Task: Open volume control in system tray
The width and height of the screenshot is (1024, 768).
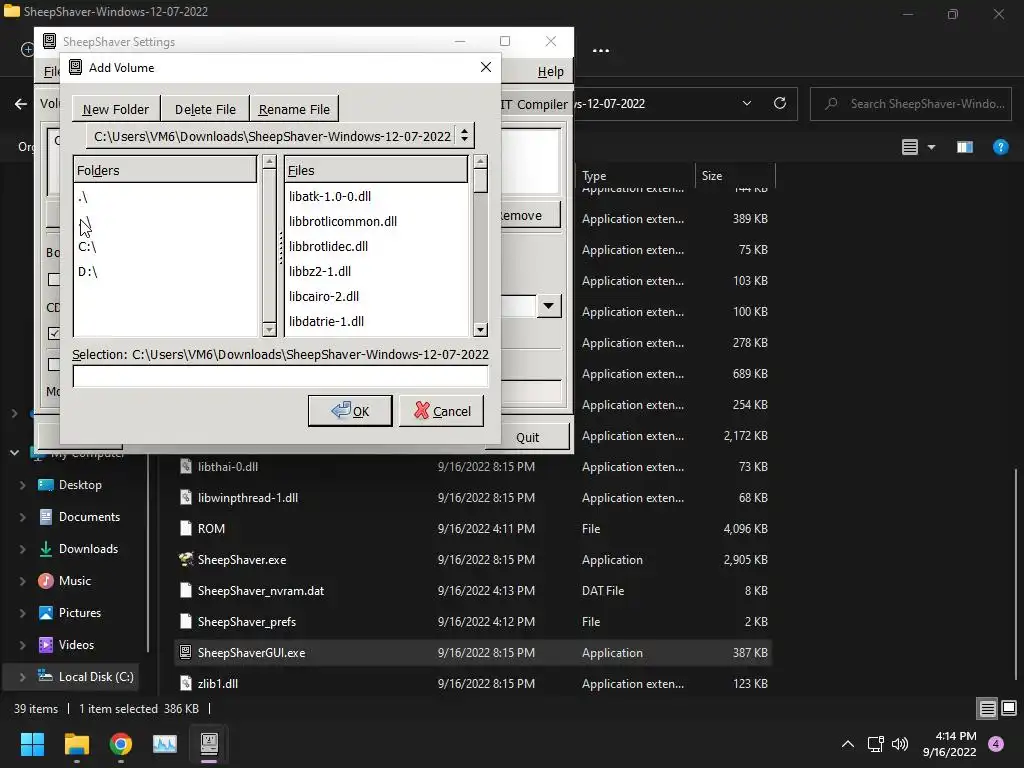Action: tap(900, 744)
